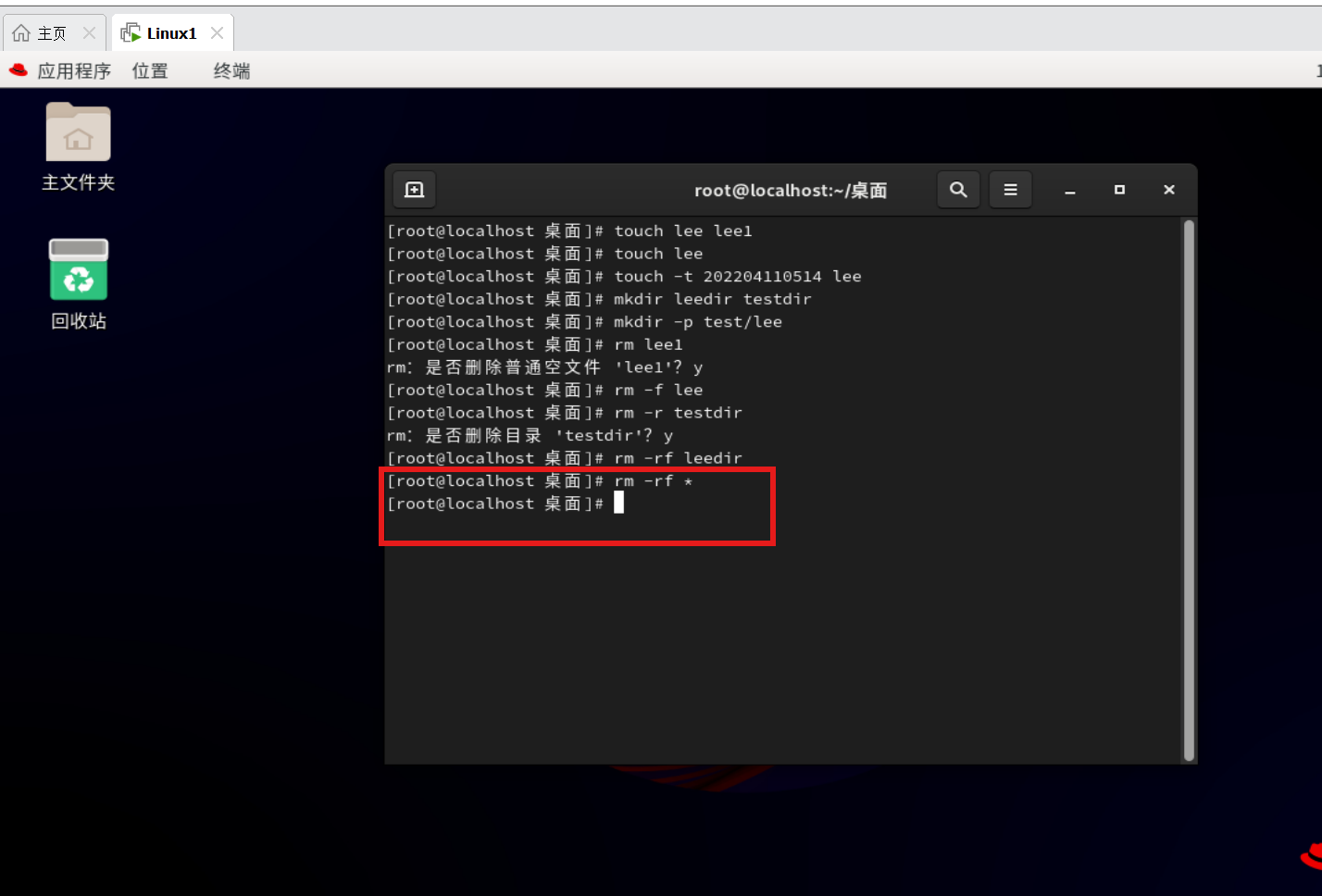Minimize the terminal window
Viewport: 1322px width, 896px height.
click(1069, 190)
